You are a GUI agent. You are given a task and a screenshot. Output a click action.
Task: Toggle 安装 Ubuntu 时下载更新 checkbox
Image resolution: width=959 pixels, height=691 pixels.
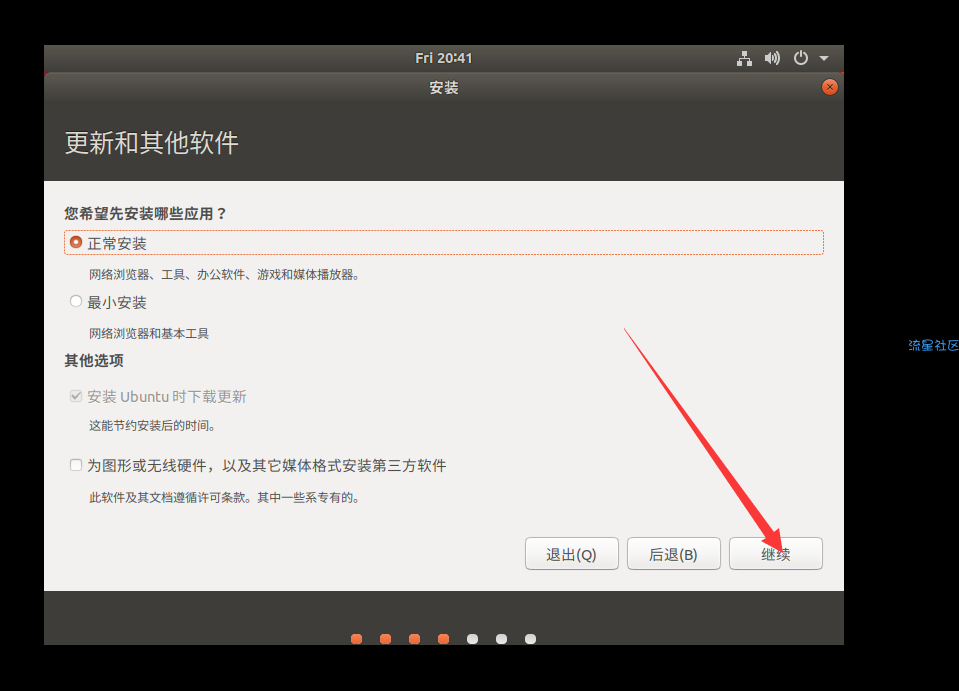pos(76,396)
